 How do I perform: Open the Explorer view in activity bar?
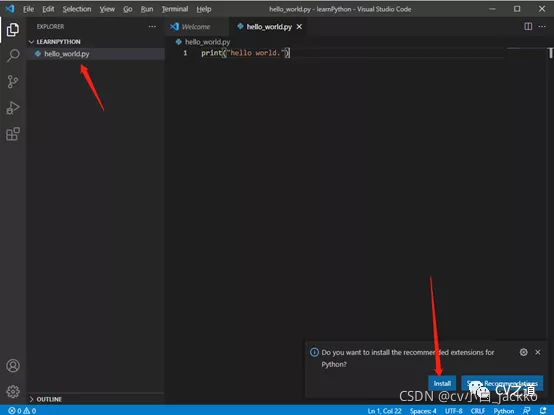click(x=13, y=30)
